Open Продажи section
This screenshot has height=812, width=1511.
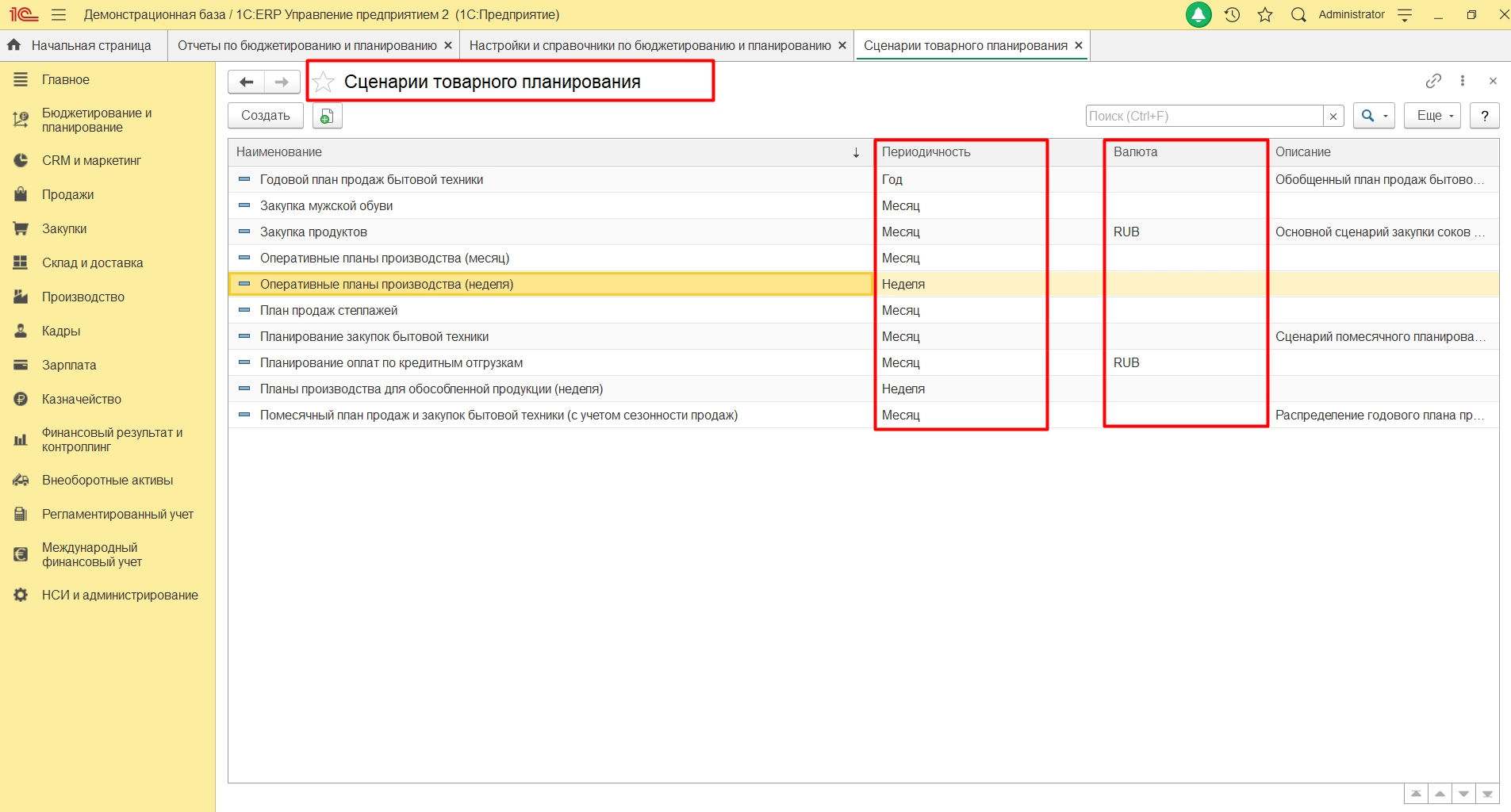[67, 194]
